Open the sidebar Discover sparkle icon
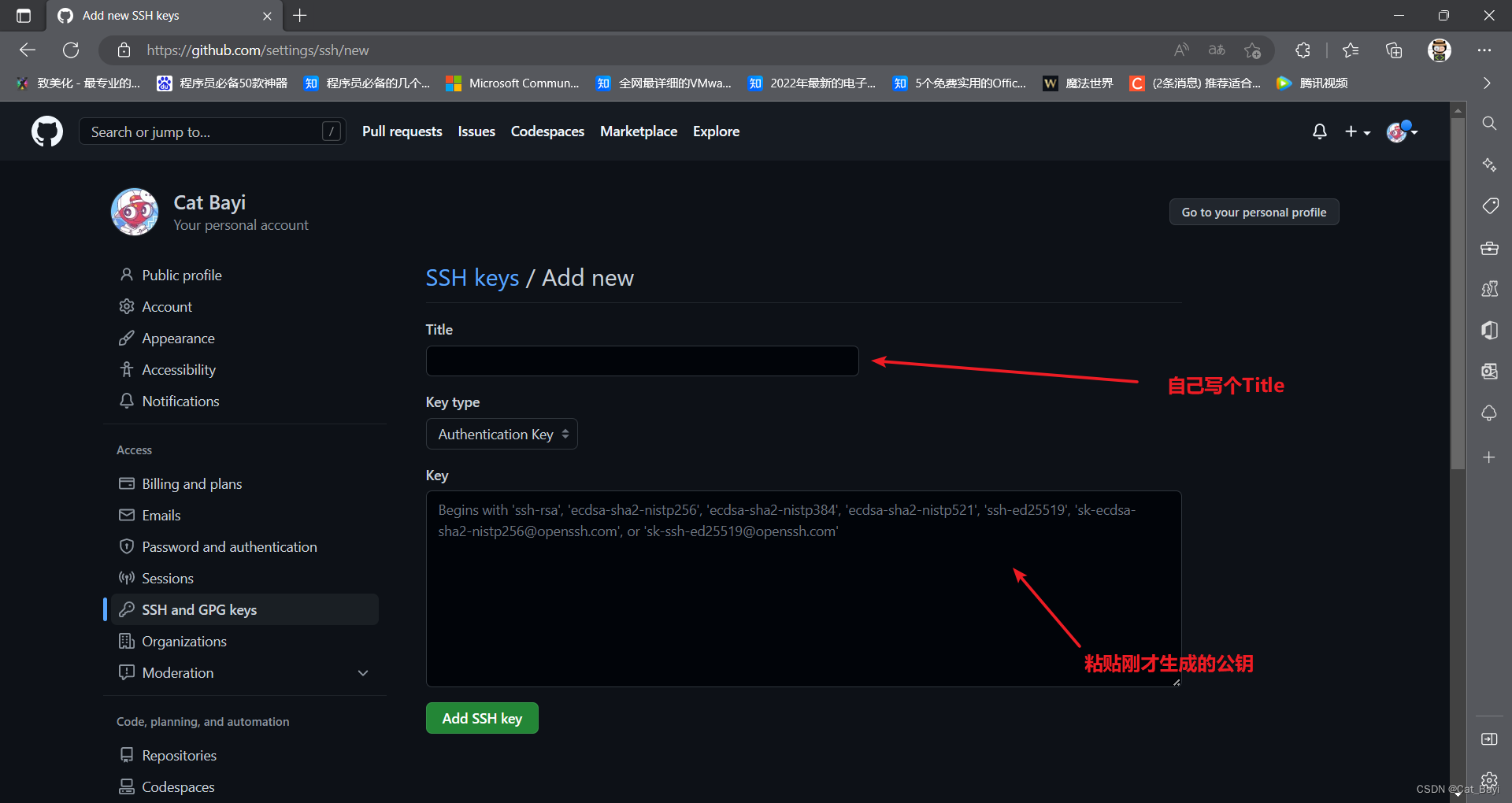Viewport: 1512px width, 803px height. [1489, 165]
